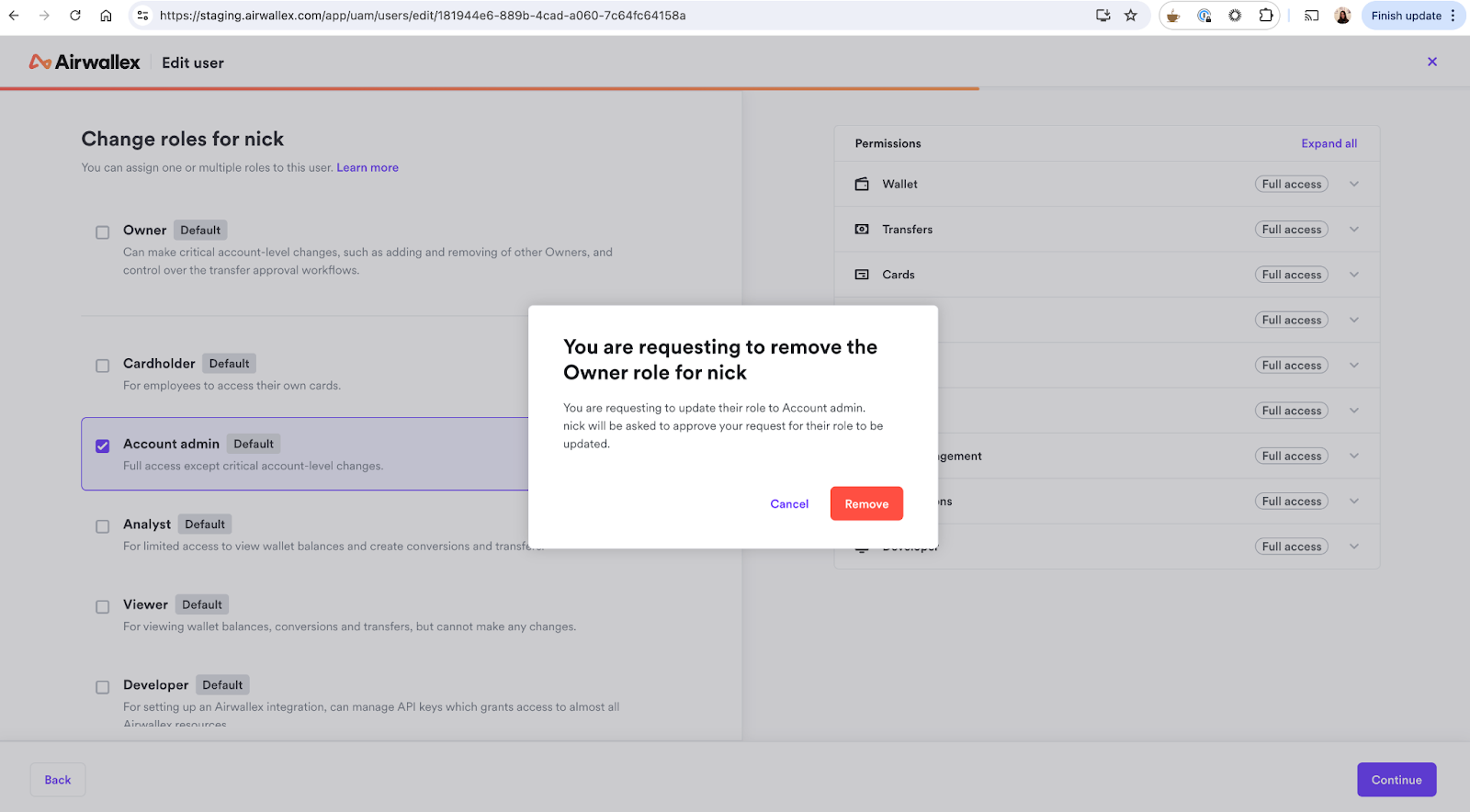Click the Transfers icon in Permissions
Image resolution: width=1470 pixels, height=812 pixels.
pos(862,230)
